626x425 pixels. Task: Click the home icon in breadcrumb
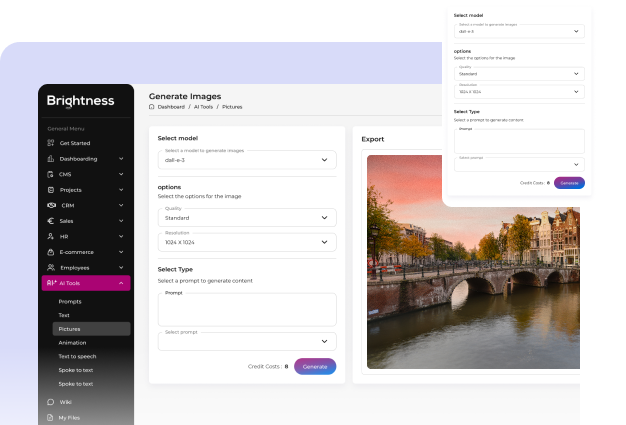coord(152,106)
